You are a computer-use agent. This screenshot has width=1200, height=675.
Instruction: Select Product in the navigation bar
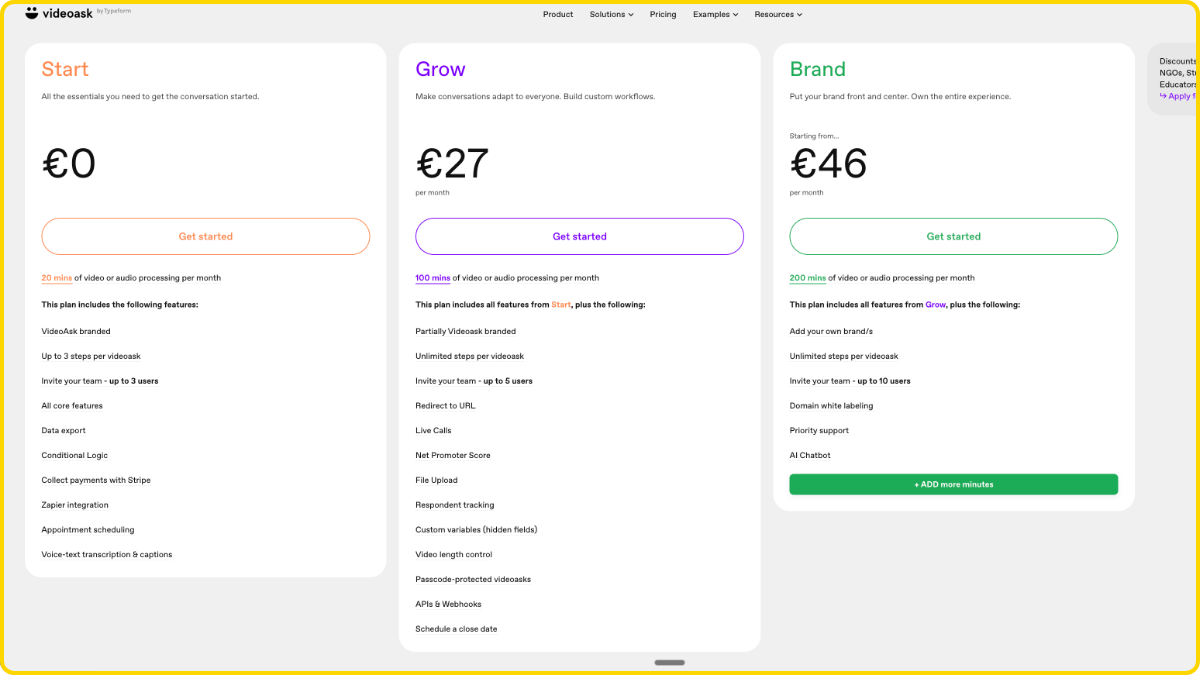click(557, 14)
